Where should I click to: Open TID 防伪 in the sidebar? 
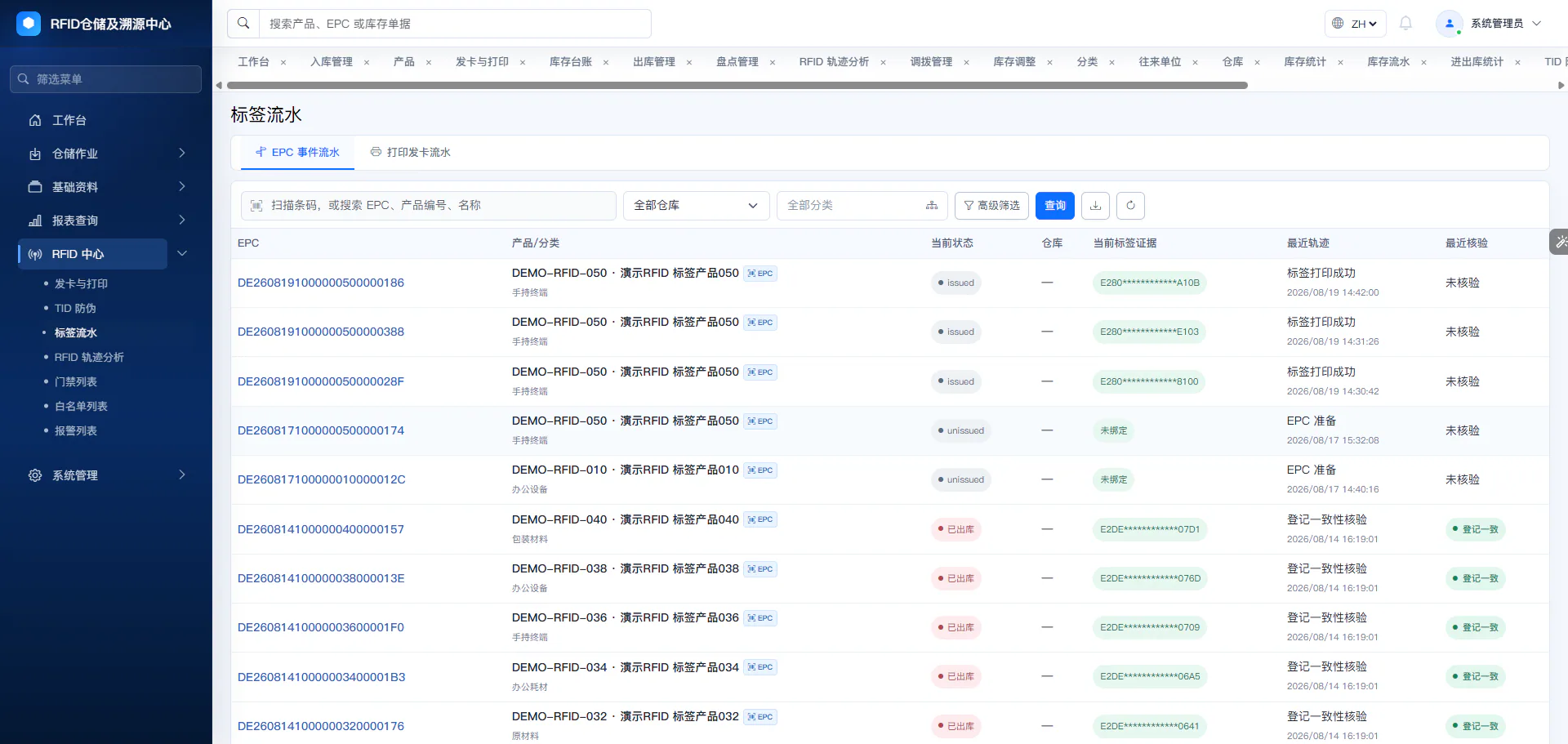[75, 309]
